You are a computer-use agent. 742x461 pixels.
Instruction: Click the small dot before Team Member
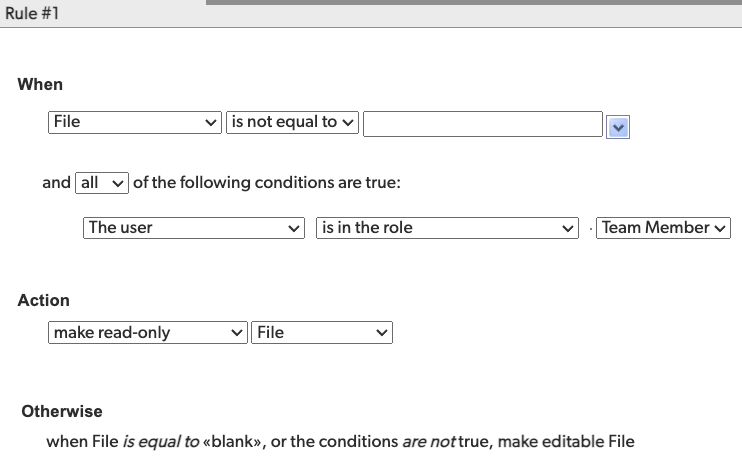point(591,229)
